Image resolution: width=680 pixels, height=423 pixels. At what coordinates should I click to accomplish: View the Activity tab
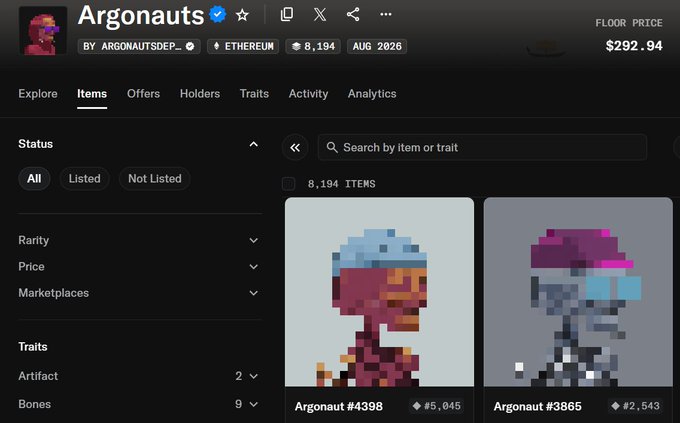(x=308, y=94)
